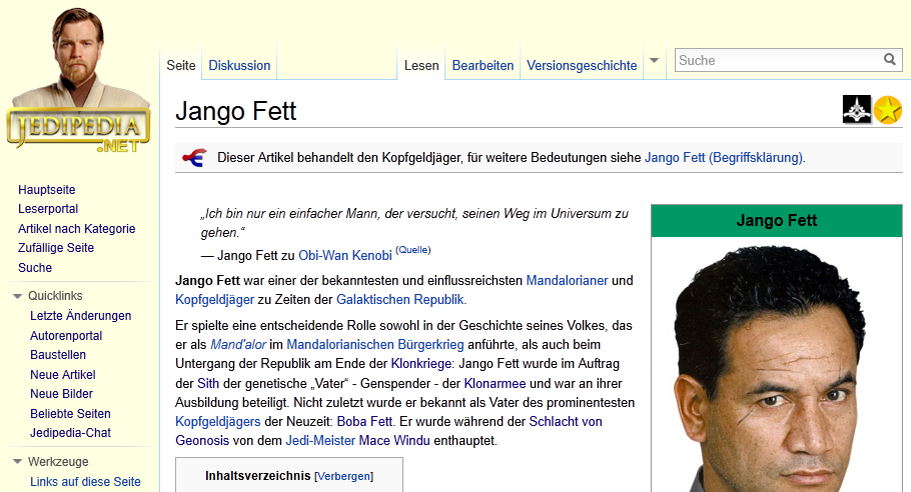Click the magnifier search icon

[890, 59]
